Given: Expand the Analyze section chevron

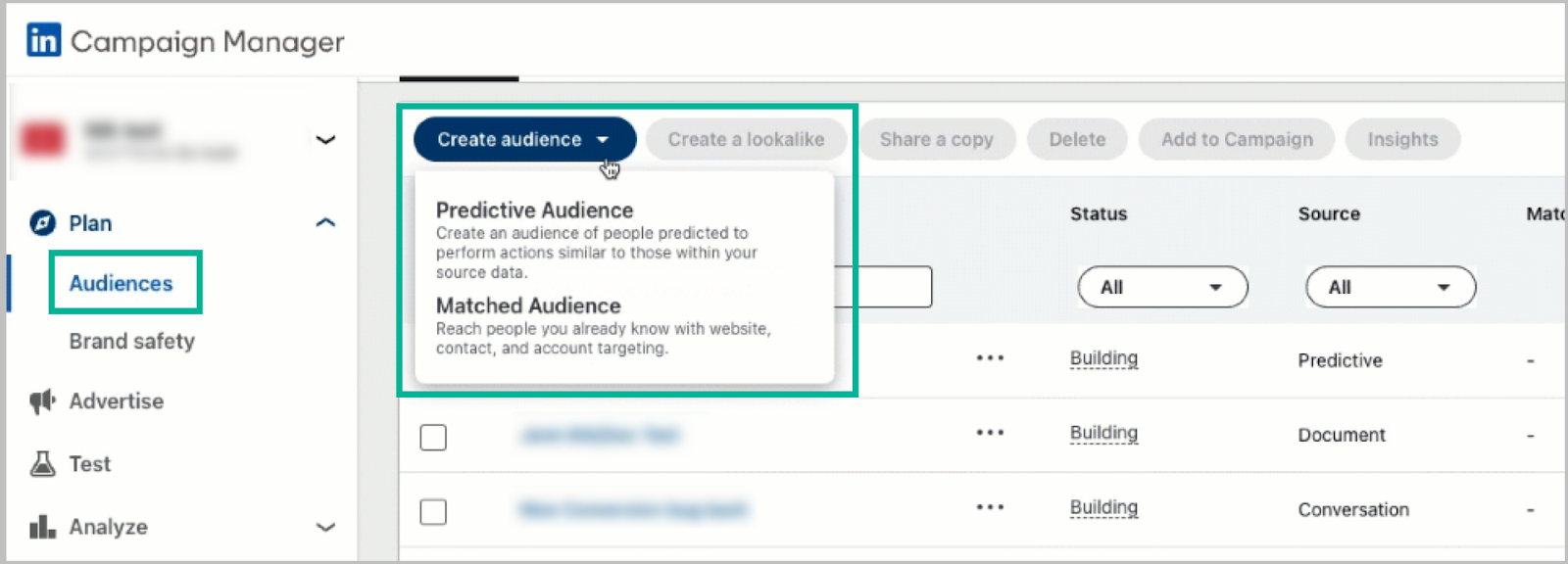Looking at the screenshot, I should coord(325,527).
